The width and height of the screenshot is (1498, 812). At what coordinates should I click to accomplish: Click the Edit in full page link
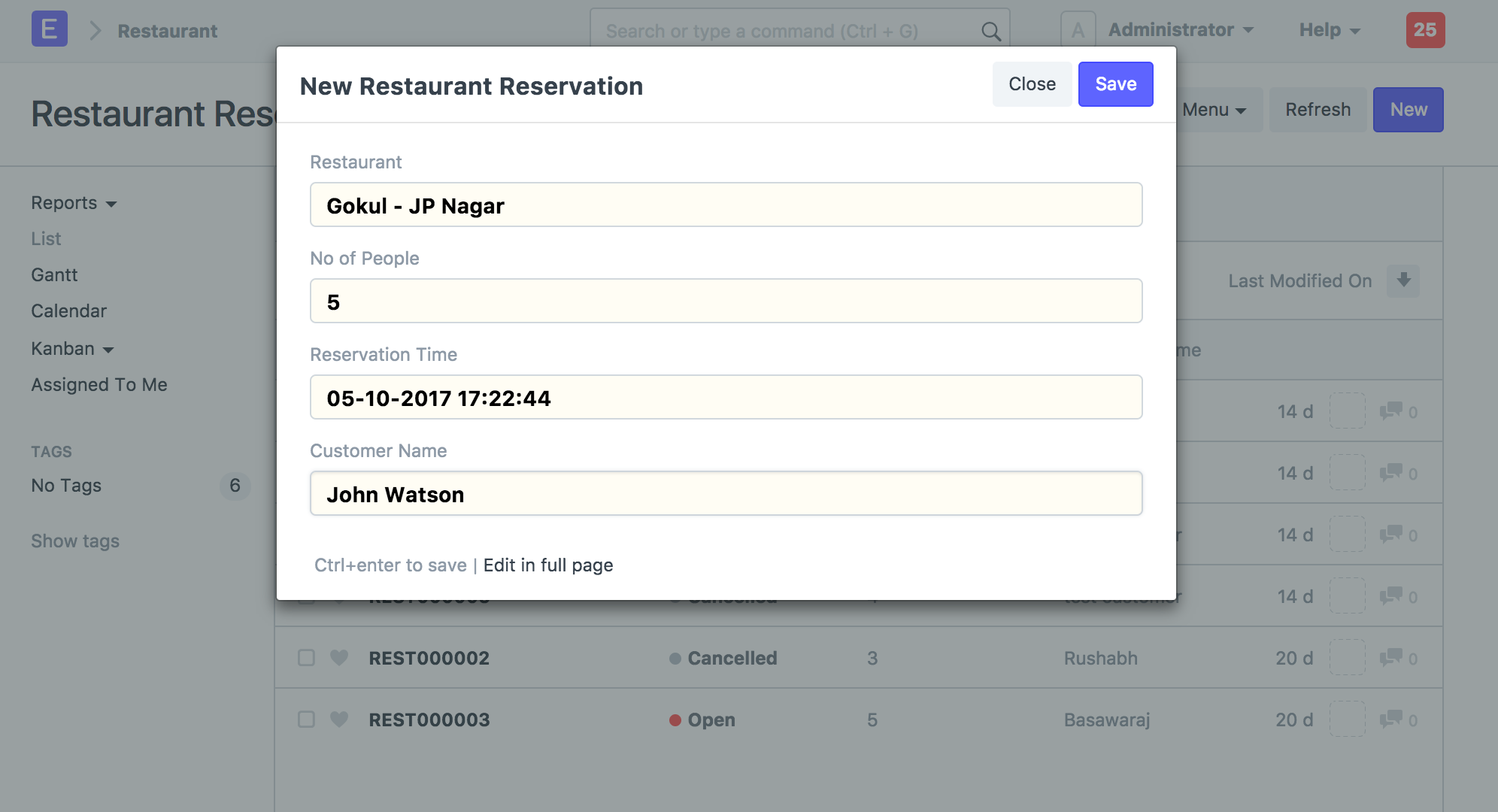coord(547,565)
